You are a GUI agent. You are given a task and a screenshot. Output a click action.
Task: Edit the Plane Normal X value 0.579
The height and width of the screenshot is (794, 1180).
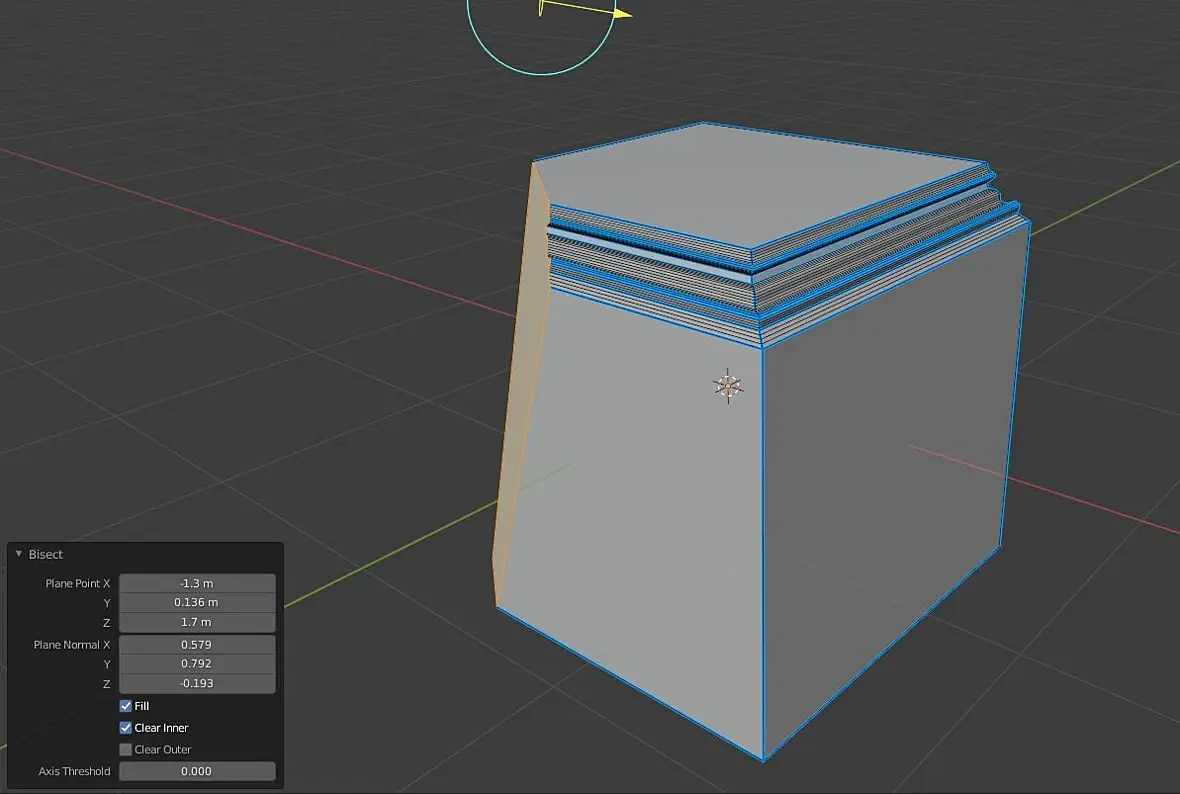pyautogui.click(x=197, y=645)
